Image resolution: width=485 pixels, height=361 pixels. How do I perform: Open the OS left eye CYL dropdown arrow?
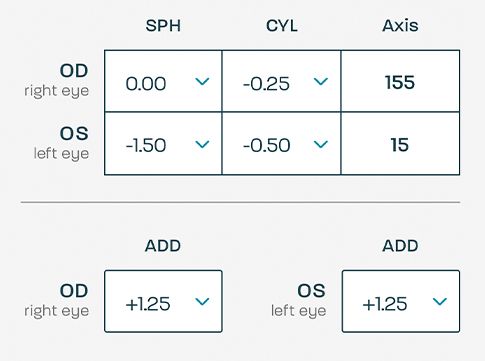pyautogui.click(x=321, y=144)
